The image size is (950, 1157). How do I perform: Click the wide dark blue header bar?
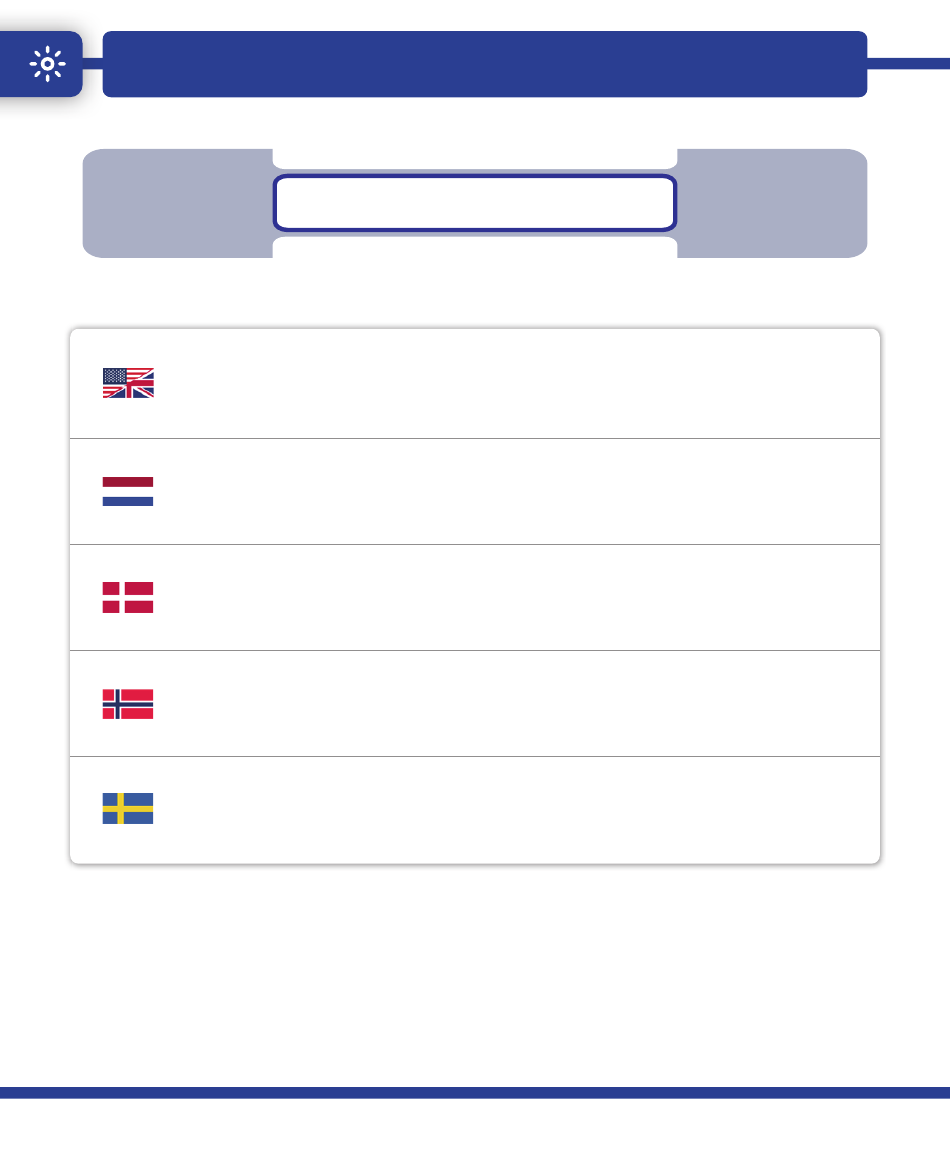point(485,64)
